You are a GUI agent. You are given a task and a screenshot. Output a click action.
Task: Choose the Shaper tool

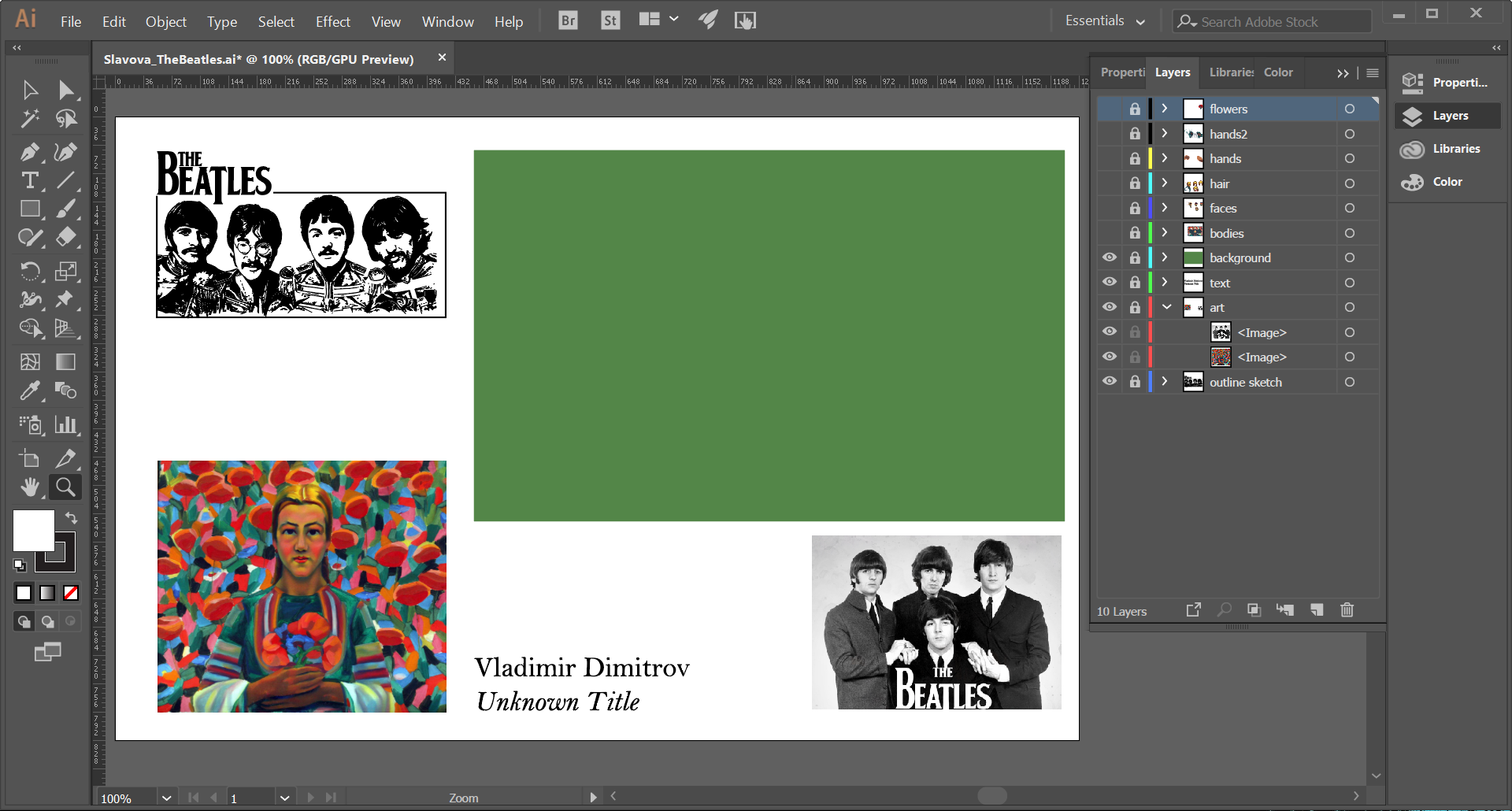pos(30,237)
